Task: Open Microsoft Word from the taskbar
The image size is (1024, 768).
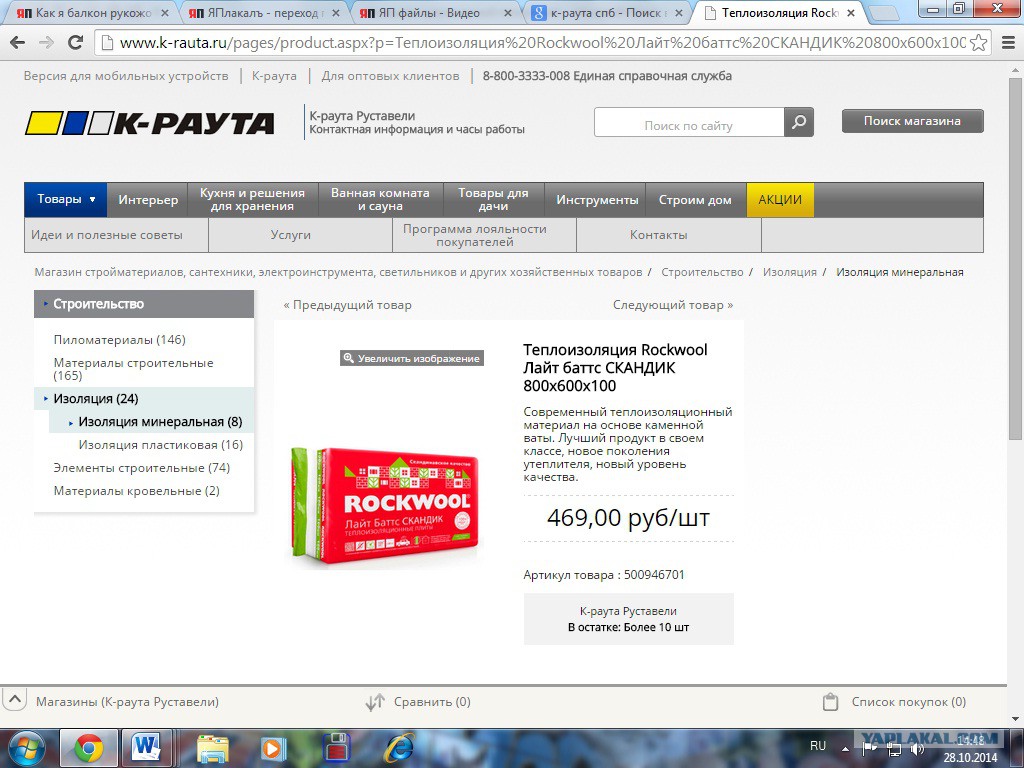Action: pyautogui.click(x=146, y=748)
